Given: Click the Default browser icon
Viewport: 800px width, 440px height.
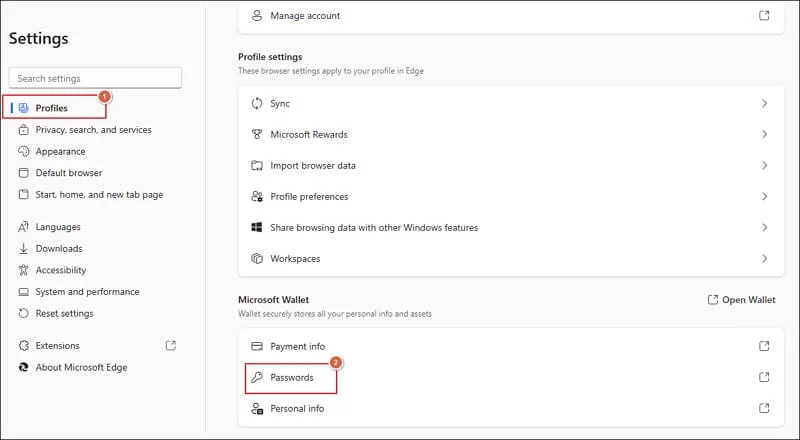Looking at the screenshot, I should click(x=23, y=173).
